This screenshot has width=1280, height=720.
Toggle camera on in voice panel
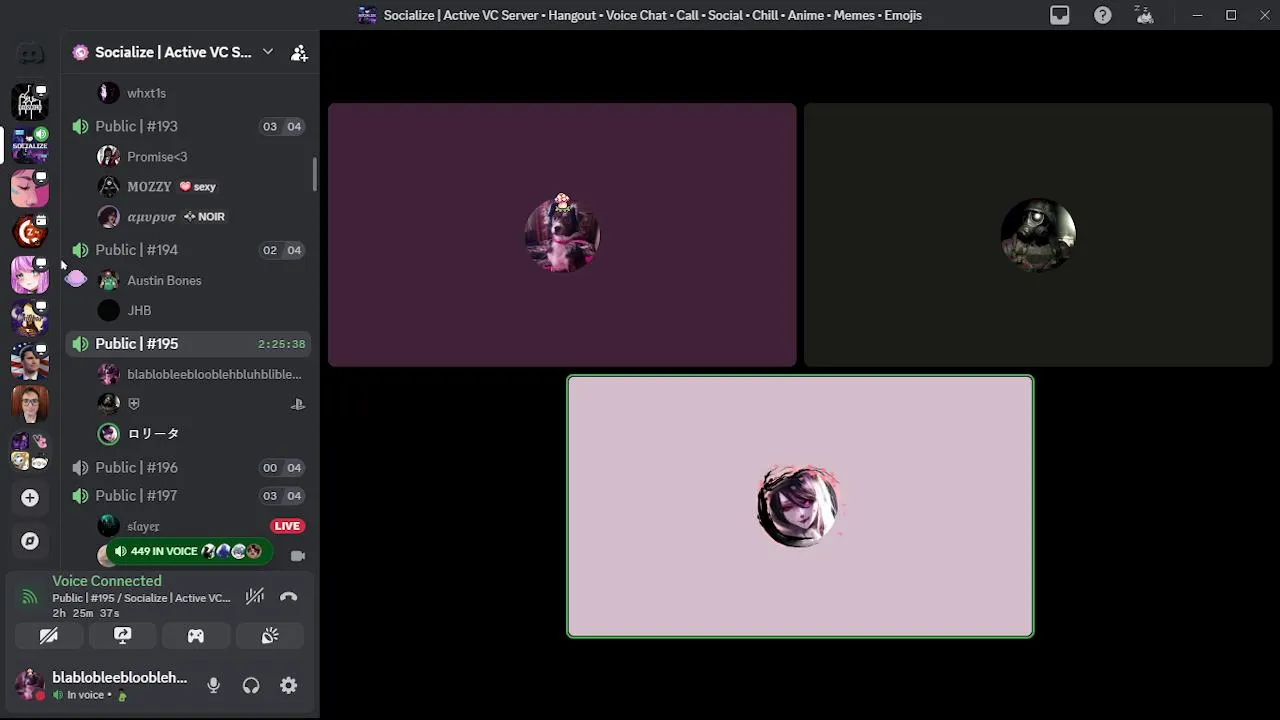(x=48, y=636)
